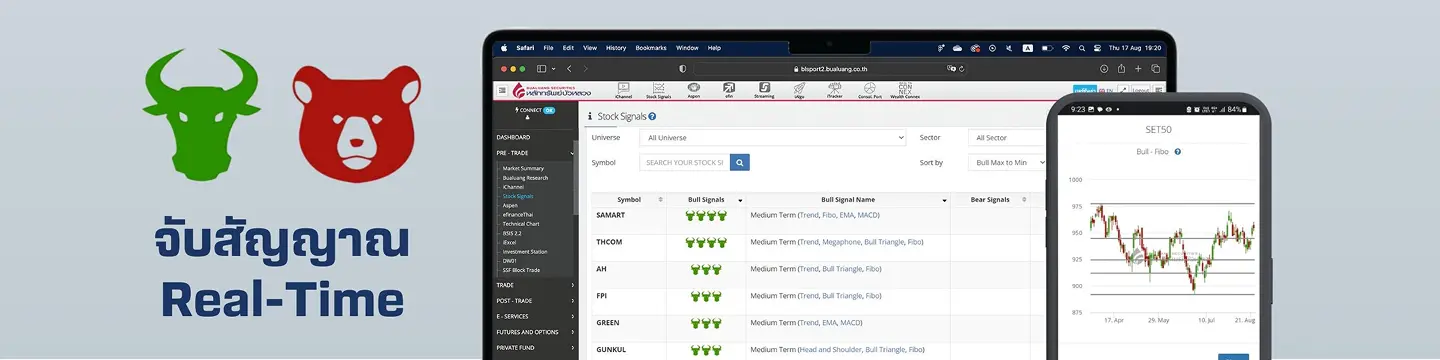Click the MACD link in GREEN row
Viewport: 1440px width, 360px height.
849,323
